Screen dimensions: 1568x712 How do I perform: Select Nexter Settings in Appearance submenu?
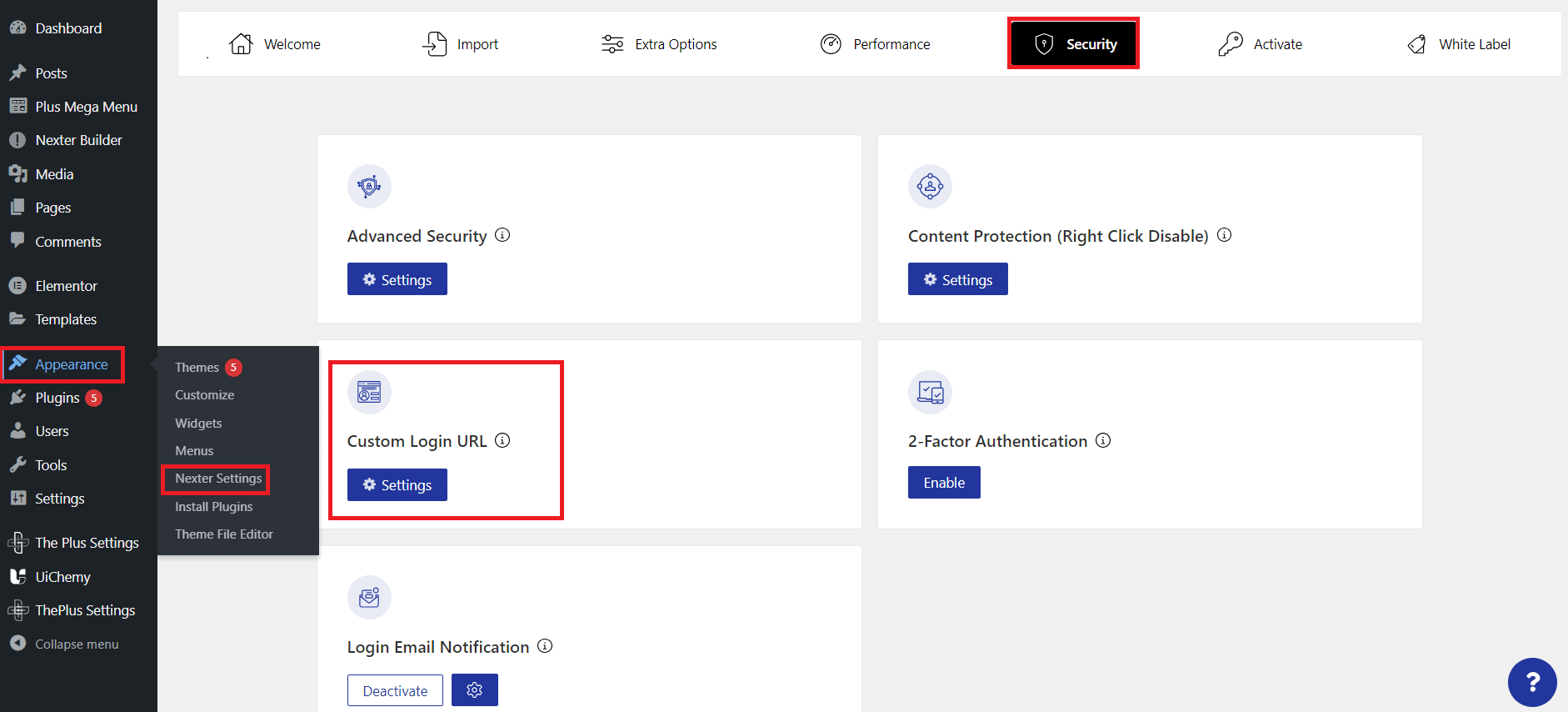coord(218,479)
